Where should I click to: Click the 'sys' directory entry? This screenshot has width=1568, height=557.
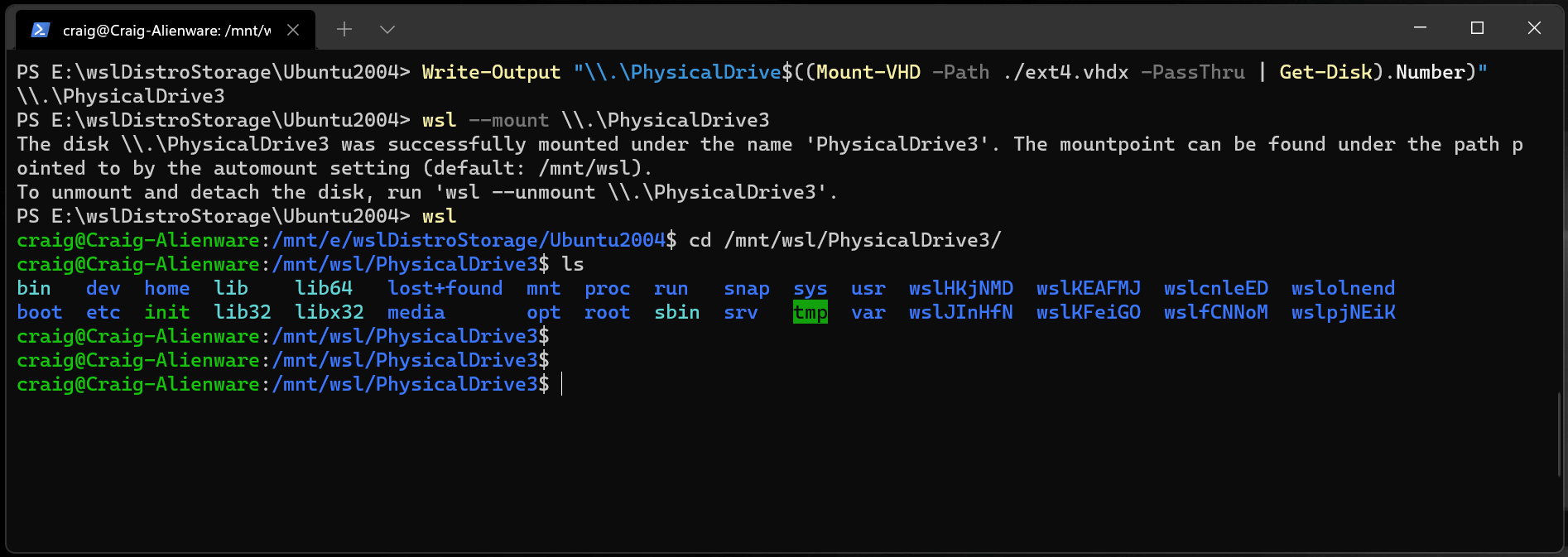(810, 288)
